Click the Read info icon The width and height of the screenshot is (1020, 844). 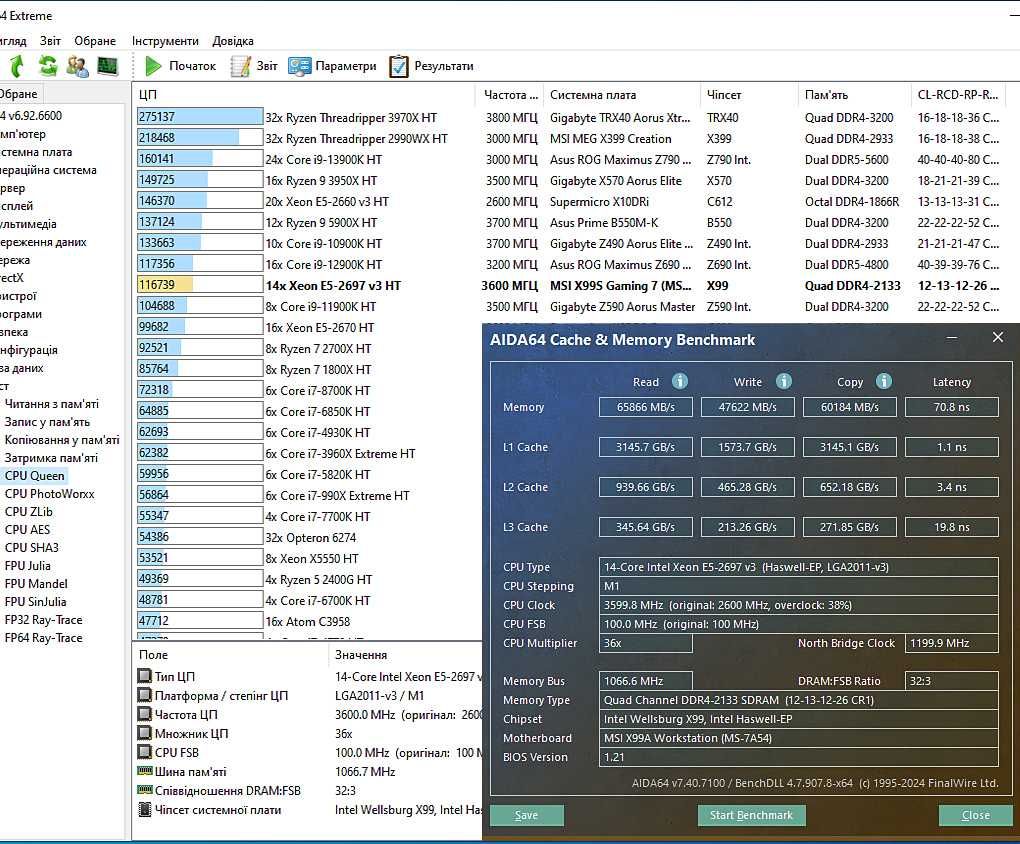point(680,381)
